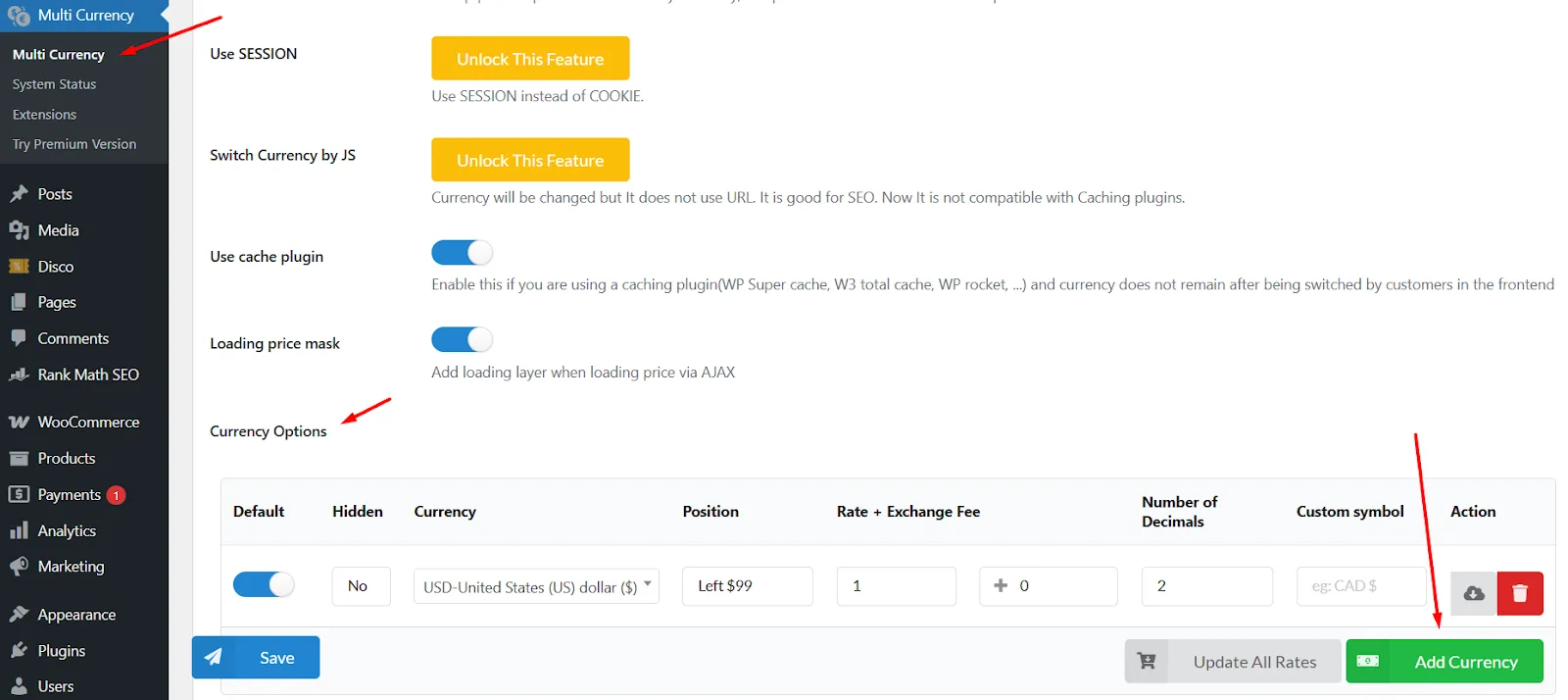Click the Plugins plug icon
The width and height of the screenshot is (1568, 700).
[x=19, y=651]
